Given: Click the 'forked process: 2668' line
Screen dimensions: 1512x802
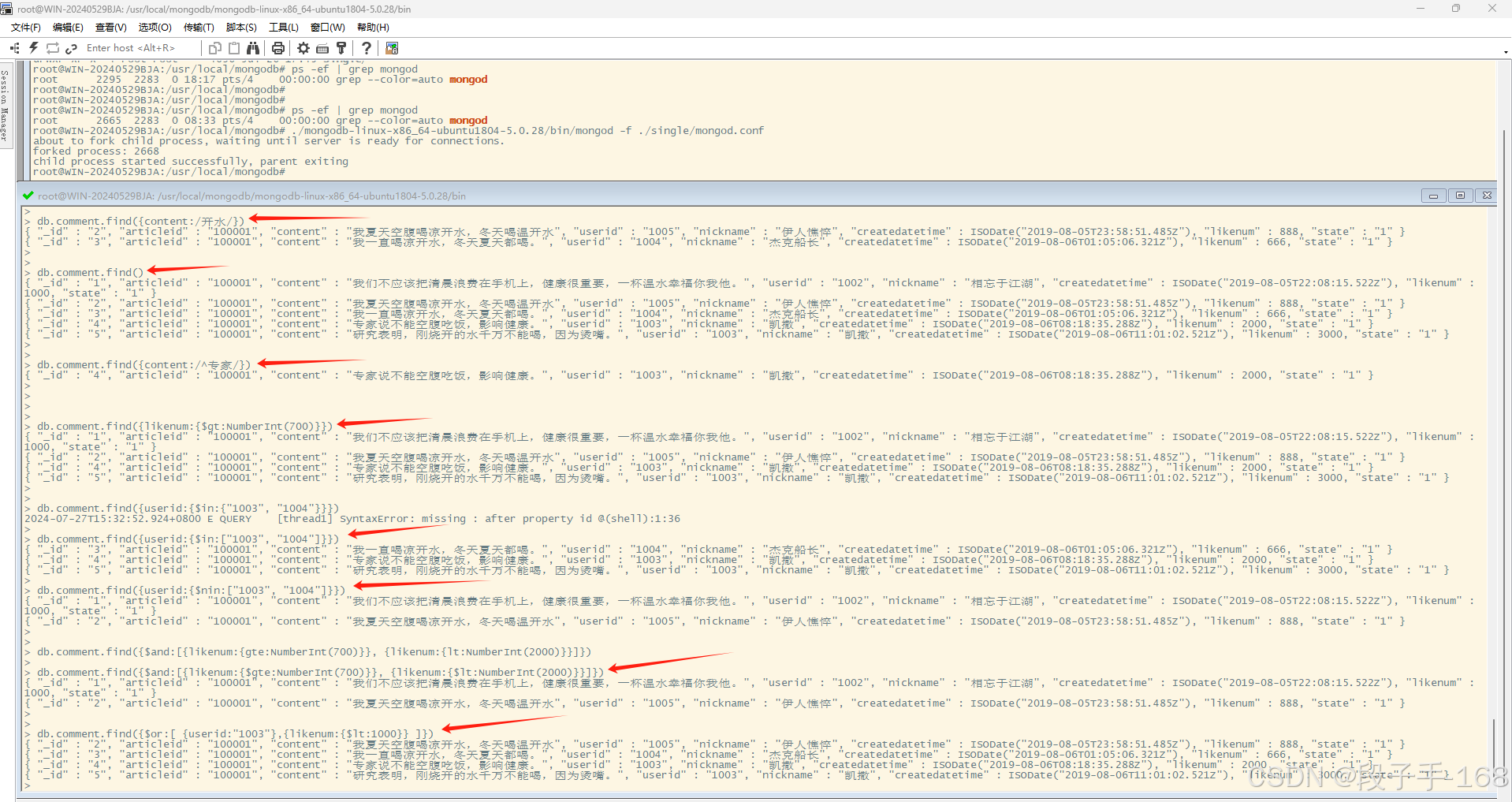Looking at the screenshot, I should 96,151.
